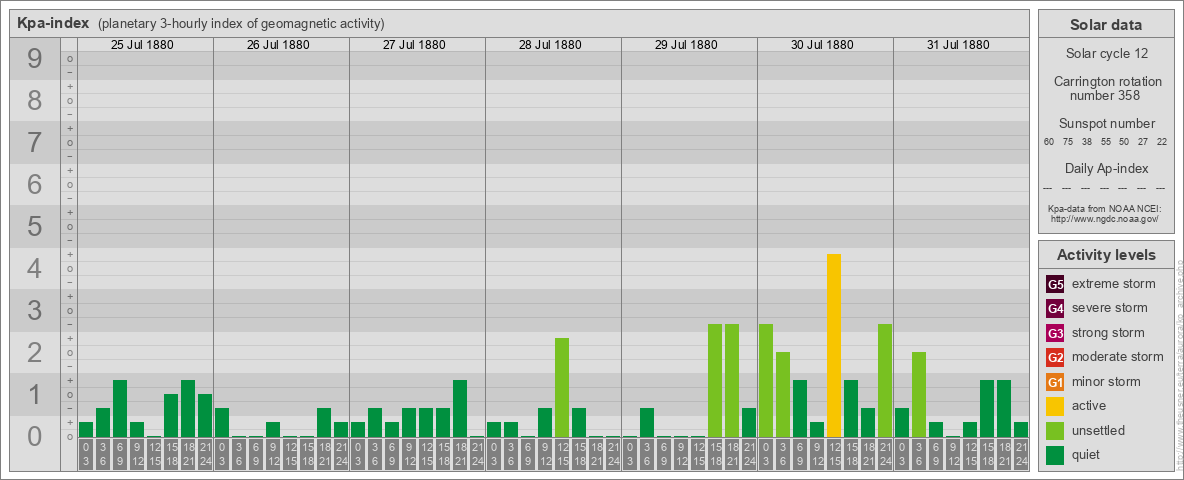Click the sunspot number value 22
1184x480 pixels.
(x=1162, y=142)
